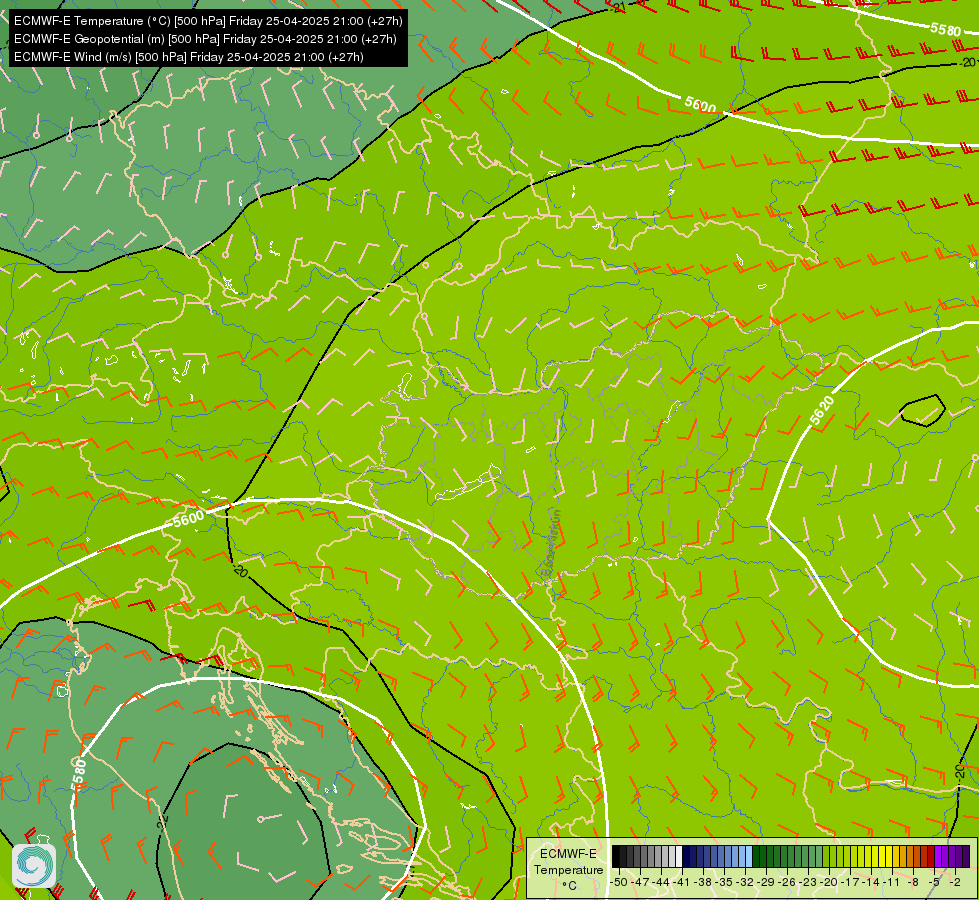Click the -26 value on temperature legend
The height and width of the screenshot is (900, 979).
(x=787, y=882)
